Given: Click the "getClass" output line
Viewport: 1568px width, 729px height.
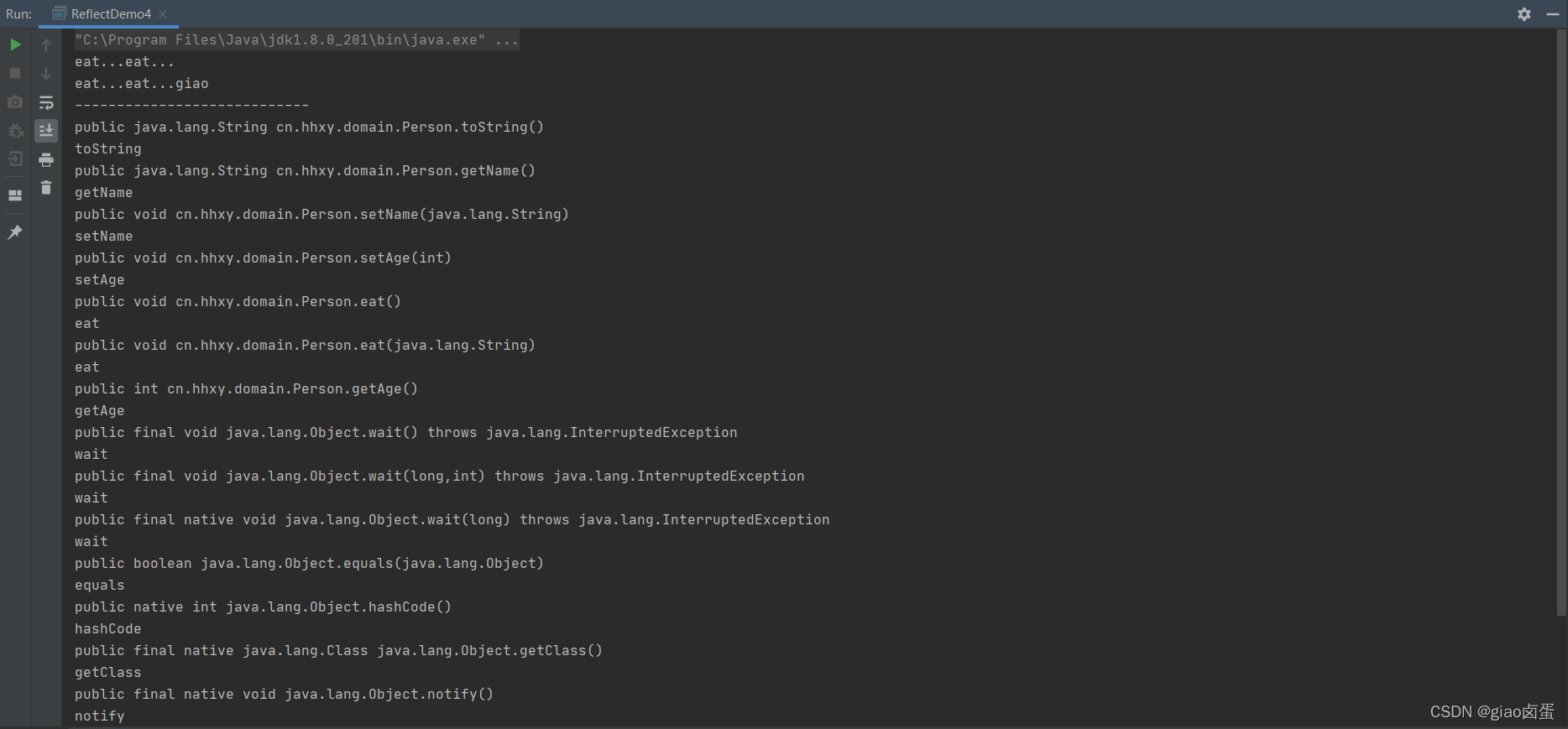Looking at the screenshot, I should 108,672.
